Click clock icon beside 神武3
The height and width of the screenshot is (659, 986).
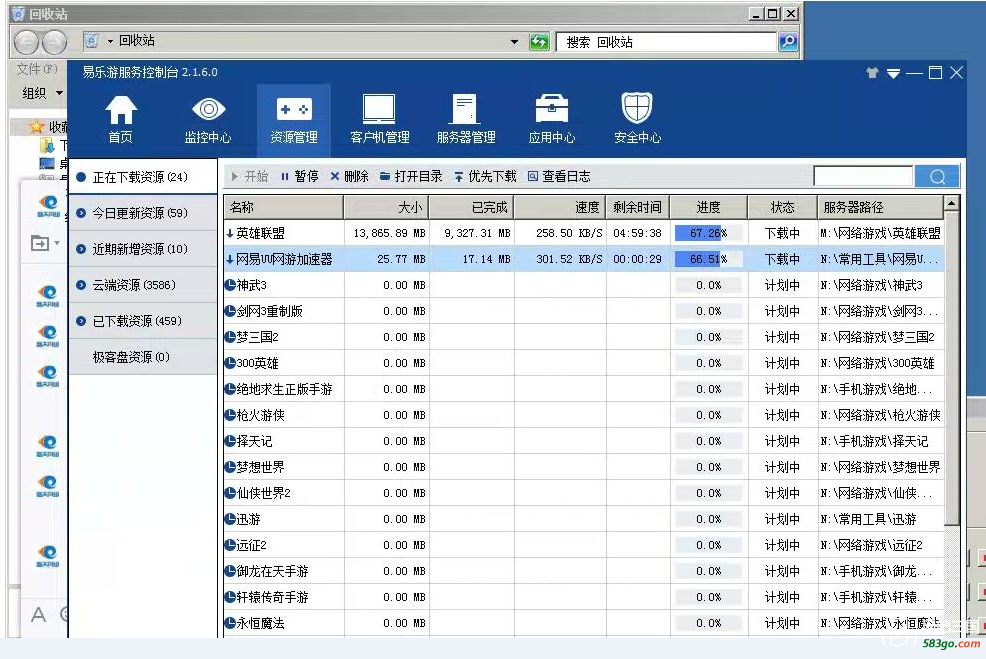click(x=230, y=285)
